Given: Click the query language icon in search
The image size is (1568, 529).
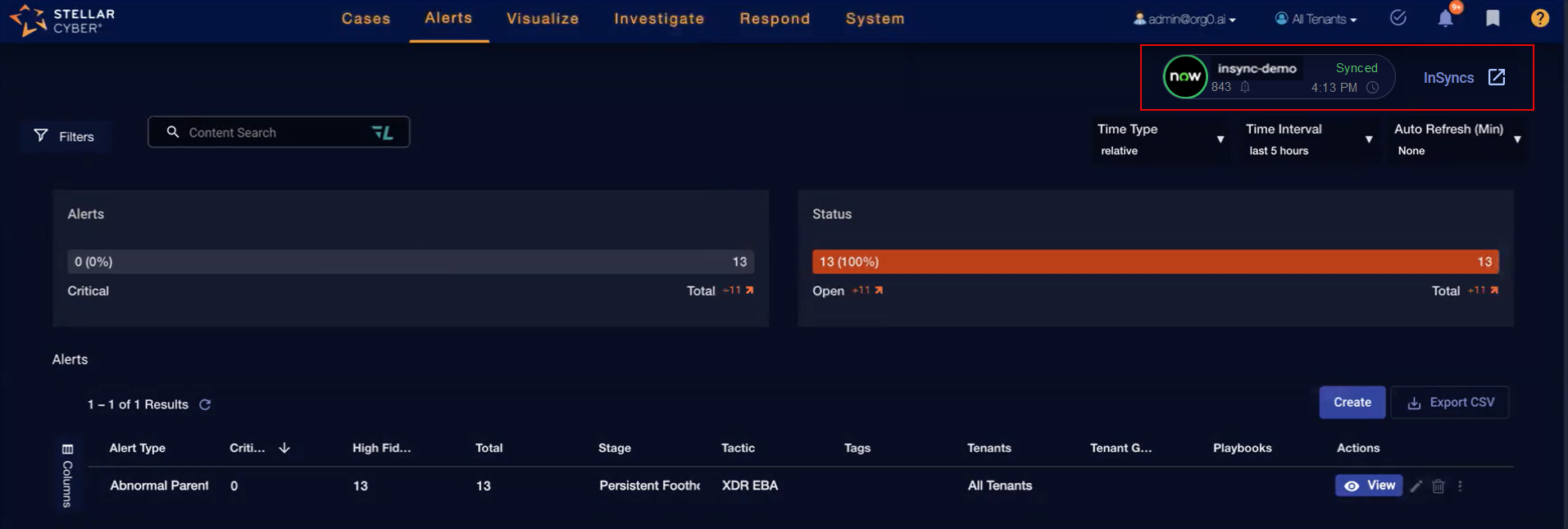Looking at the screenshot, I should [383, 132].
